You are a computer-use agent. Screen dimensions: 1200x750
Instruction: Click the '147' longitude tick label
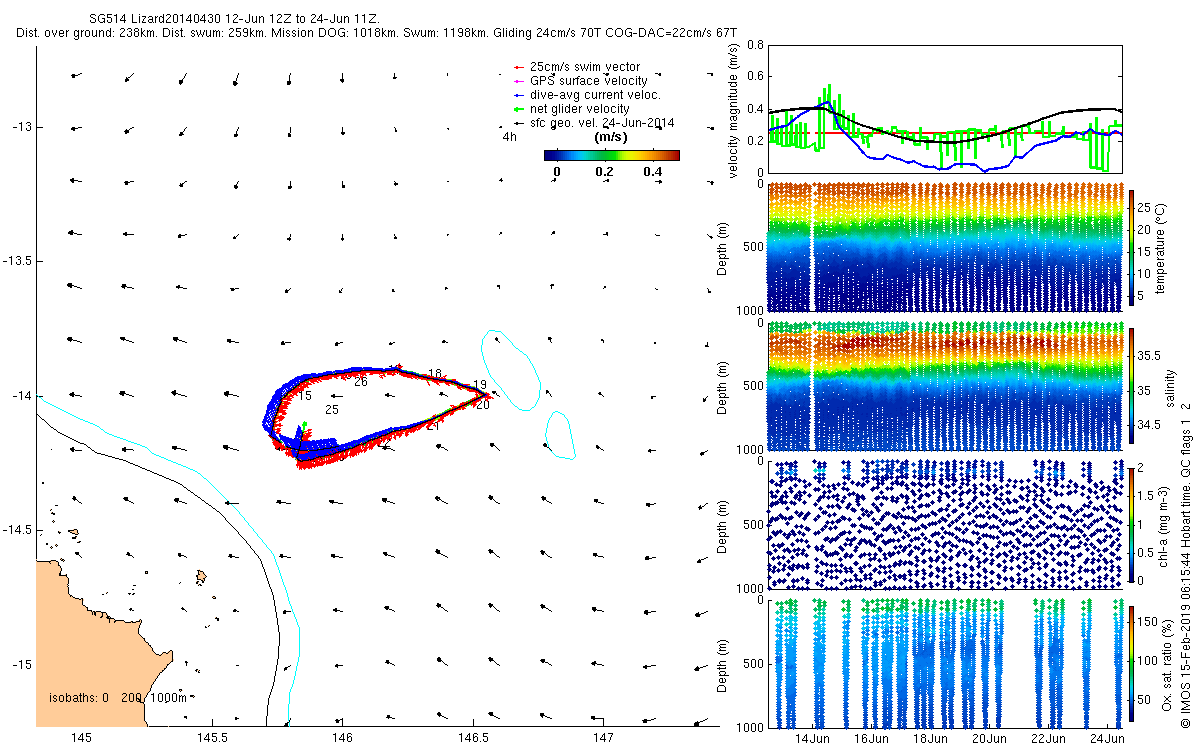click(603, 738)
